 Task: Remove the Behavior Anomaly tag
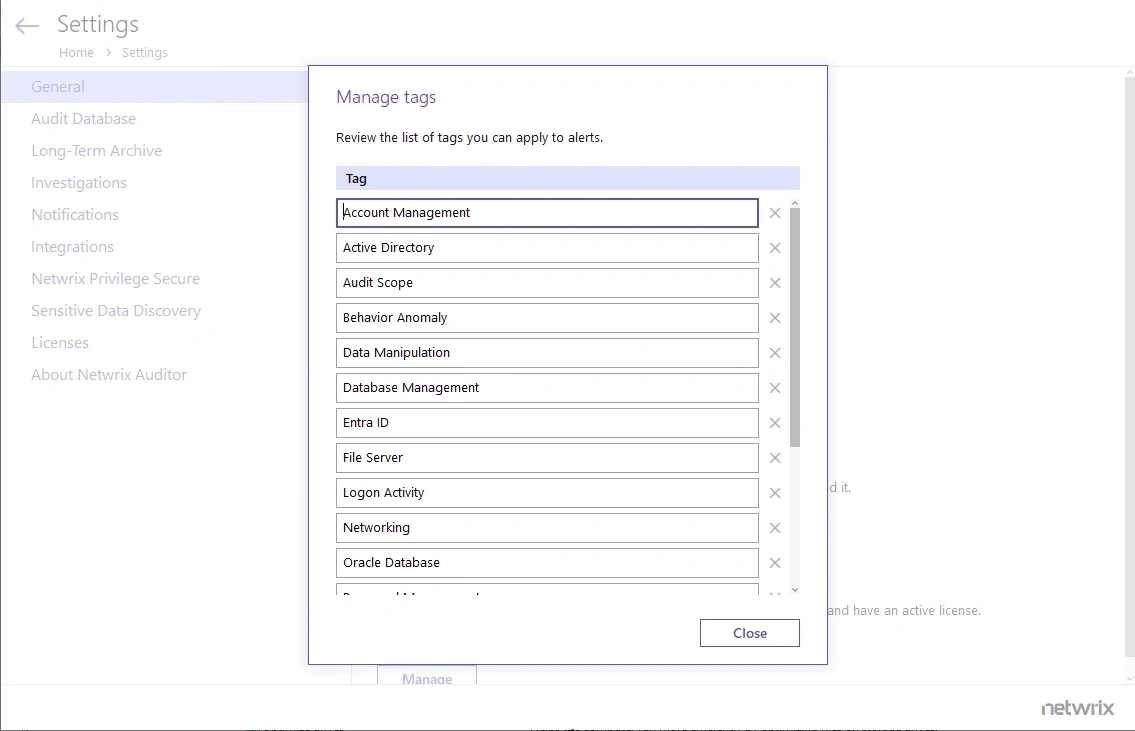click(775, 317)
